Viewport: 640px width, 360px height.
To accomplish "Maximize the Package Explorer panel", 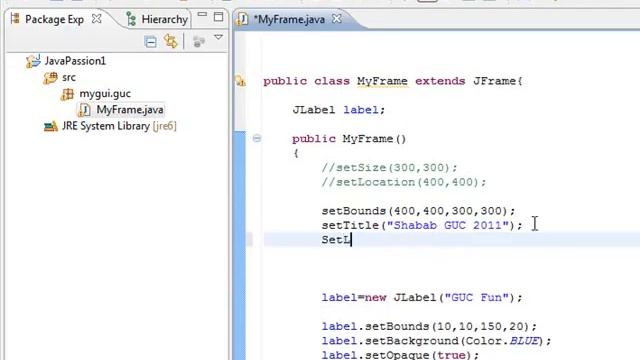I will (218, 17).
